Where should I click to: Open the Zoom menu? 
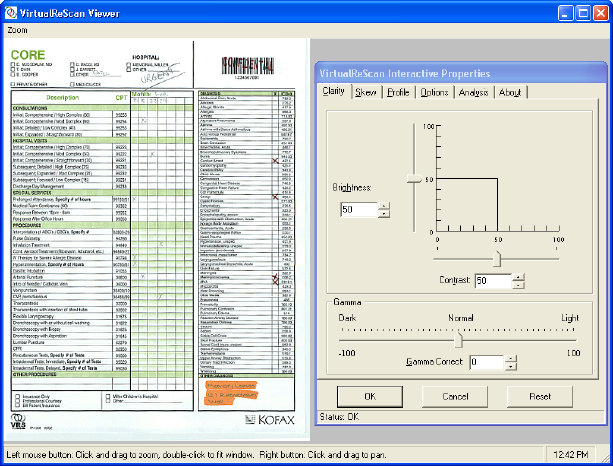tap(18, 29)
